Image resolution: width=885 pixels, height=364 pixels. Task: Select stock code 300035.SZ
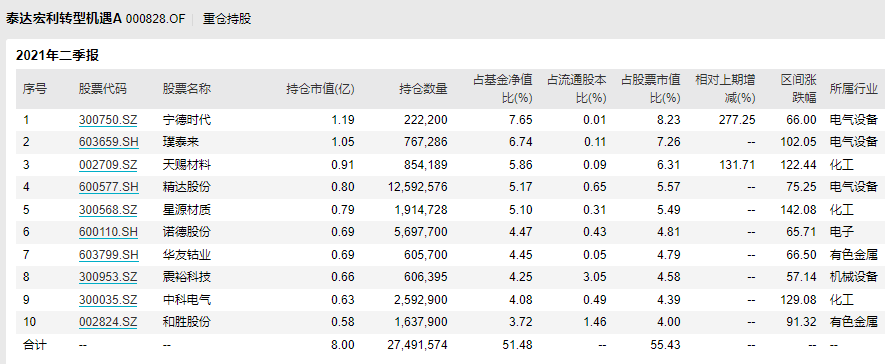point(108,300)
